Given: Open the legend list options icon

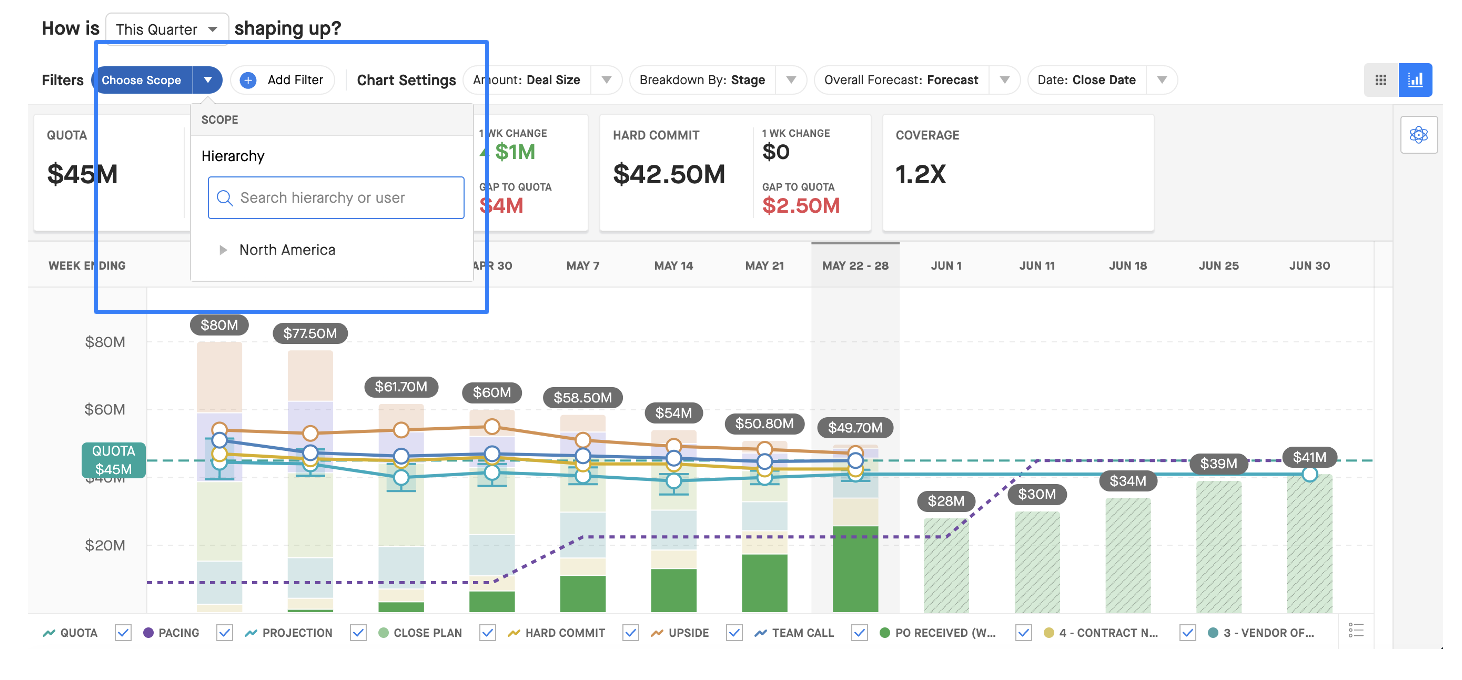Looking at the screenshot, I should [1356, 630].
